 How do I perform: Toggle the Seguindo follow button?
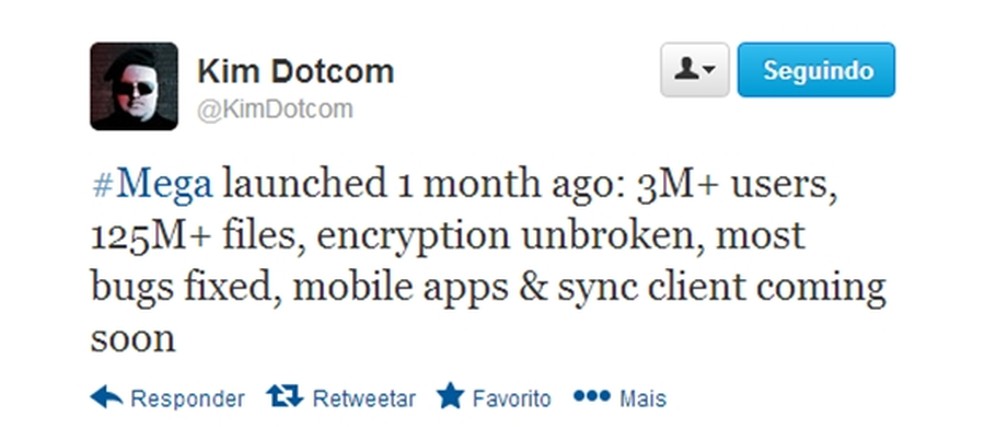[x=816, y=70]
